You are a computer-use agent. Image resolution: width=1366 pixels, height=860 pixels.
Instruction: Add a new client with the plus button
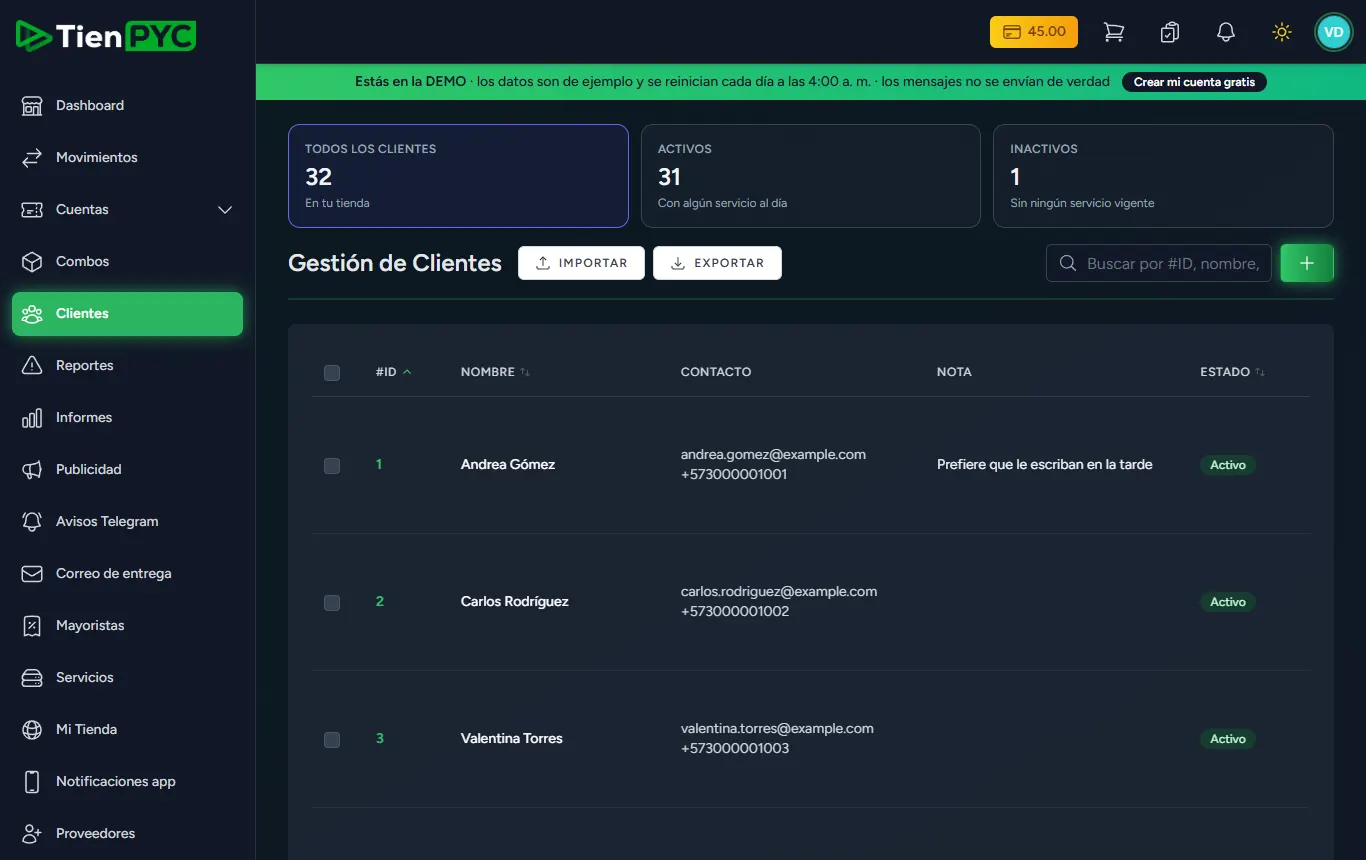coord(1307,263)
